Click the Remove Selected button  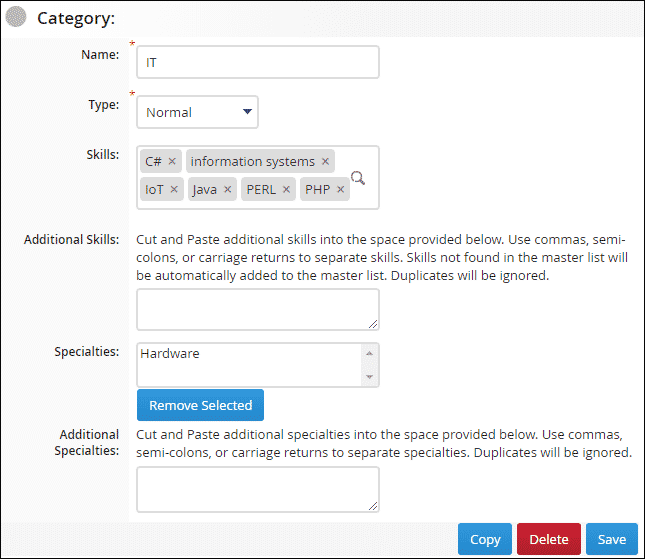(200, 405)
